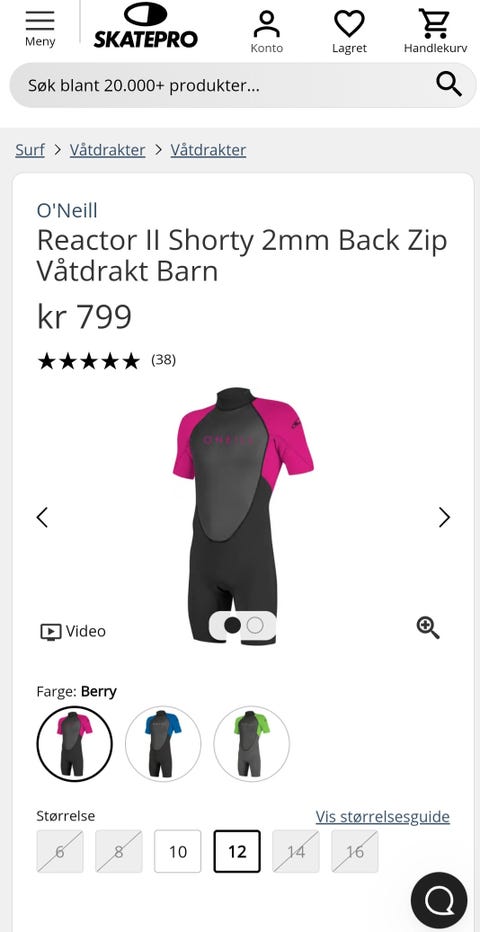The height and width of the screenshot is (932, 480).
Task: Open the Surf breadcrumb link
Action: [30, 150]
